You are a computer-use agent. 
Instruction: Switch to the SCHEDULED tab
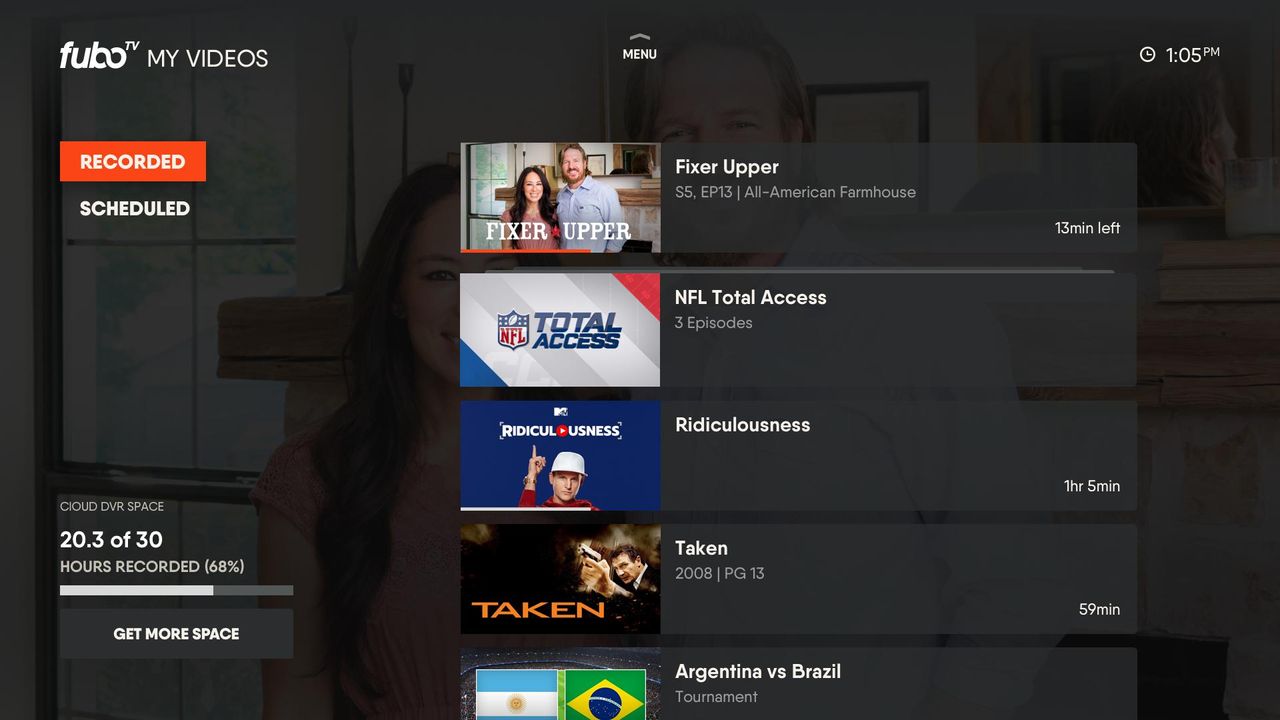click(x=135, y=208)
